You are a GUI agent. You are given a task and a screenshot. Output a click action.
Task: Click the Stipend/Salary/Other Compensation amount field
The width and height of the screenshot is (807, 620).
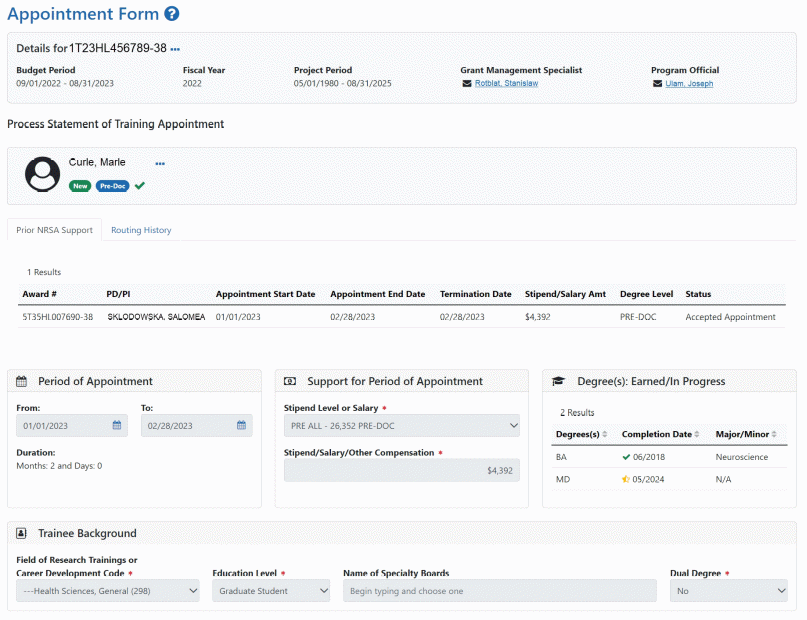(402, 470)
